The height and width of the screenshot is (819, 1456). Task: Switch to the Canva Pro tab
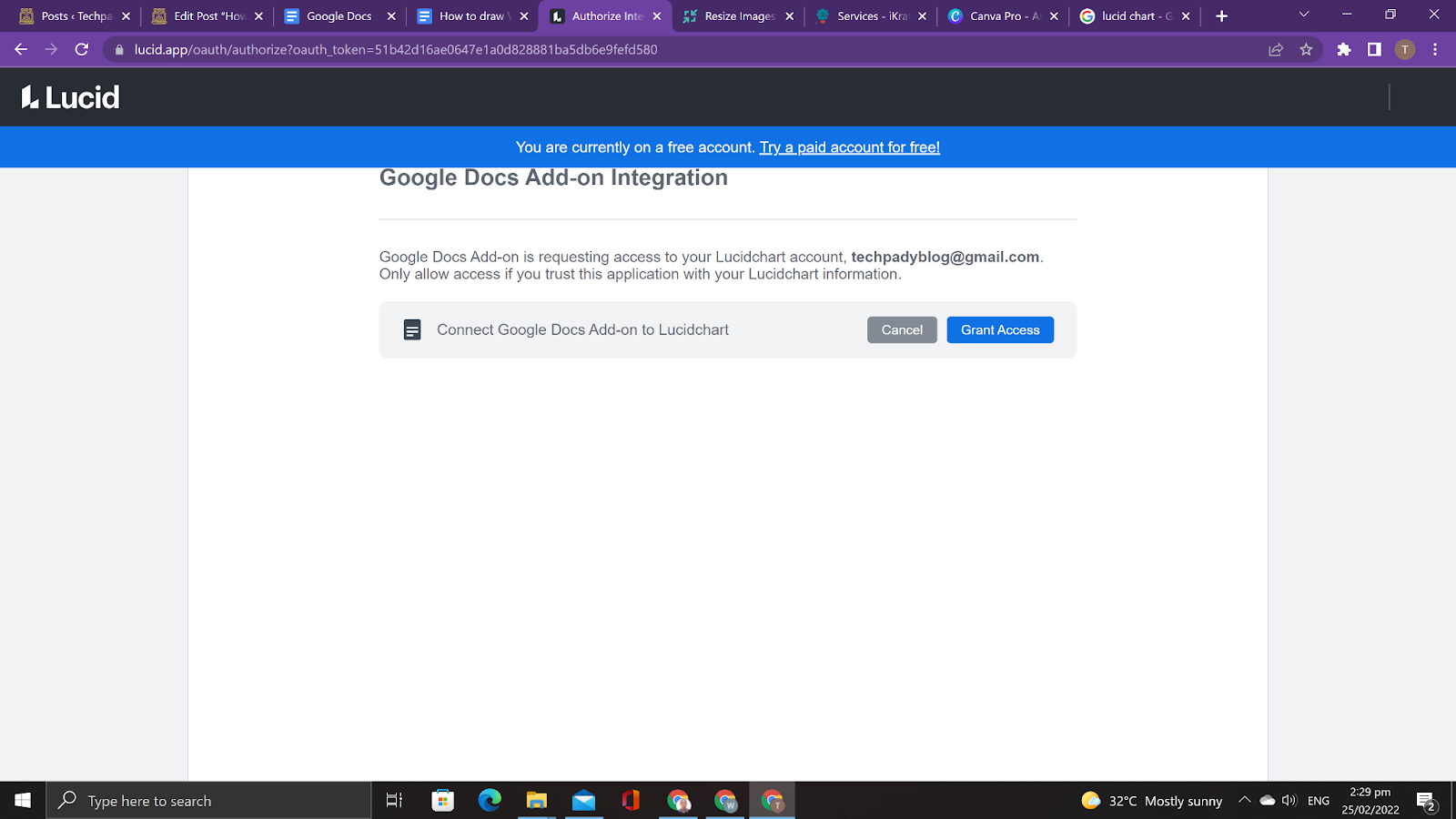pos(1003,15)
